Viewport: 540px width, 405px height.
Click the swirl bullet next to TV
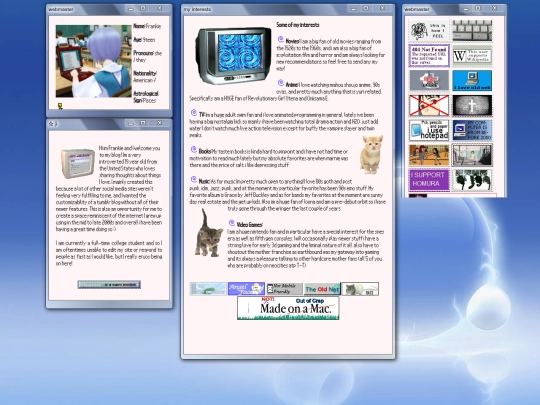click(x=194, y=113)
